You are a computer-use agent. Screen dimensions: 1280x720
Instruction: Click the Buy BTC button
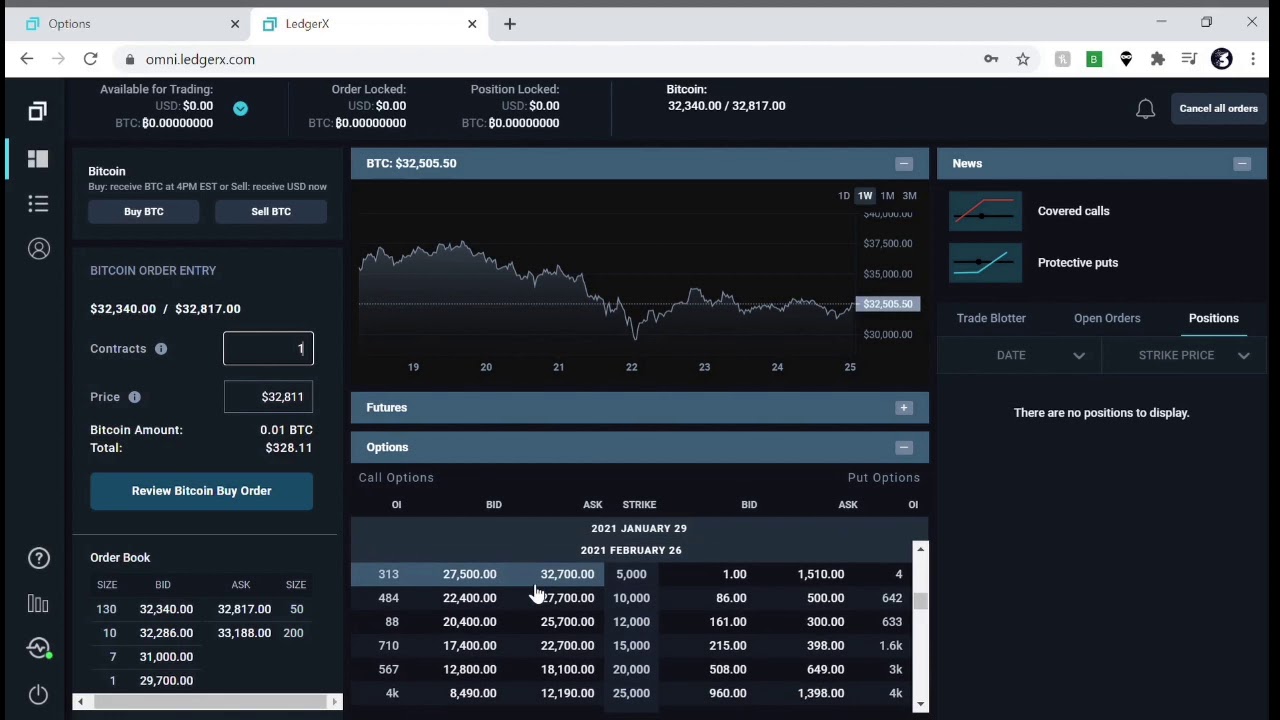tap(144, 212)
